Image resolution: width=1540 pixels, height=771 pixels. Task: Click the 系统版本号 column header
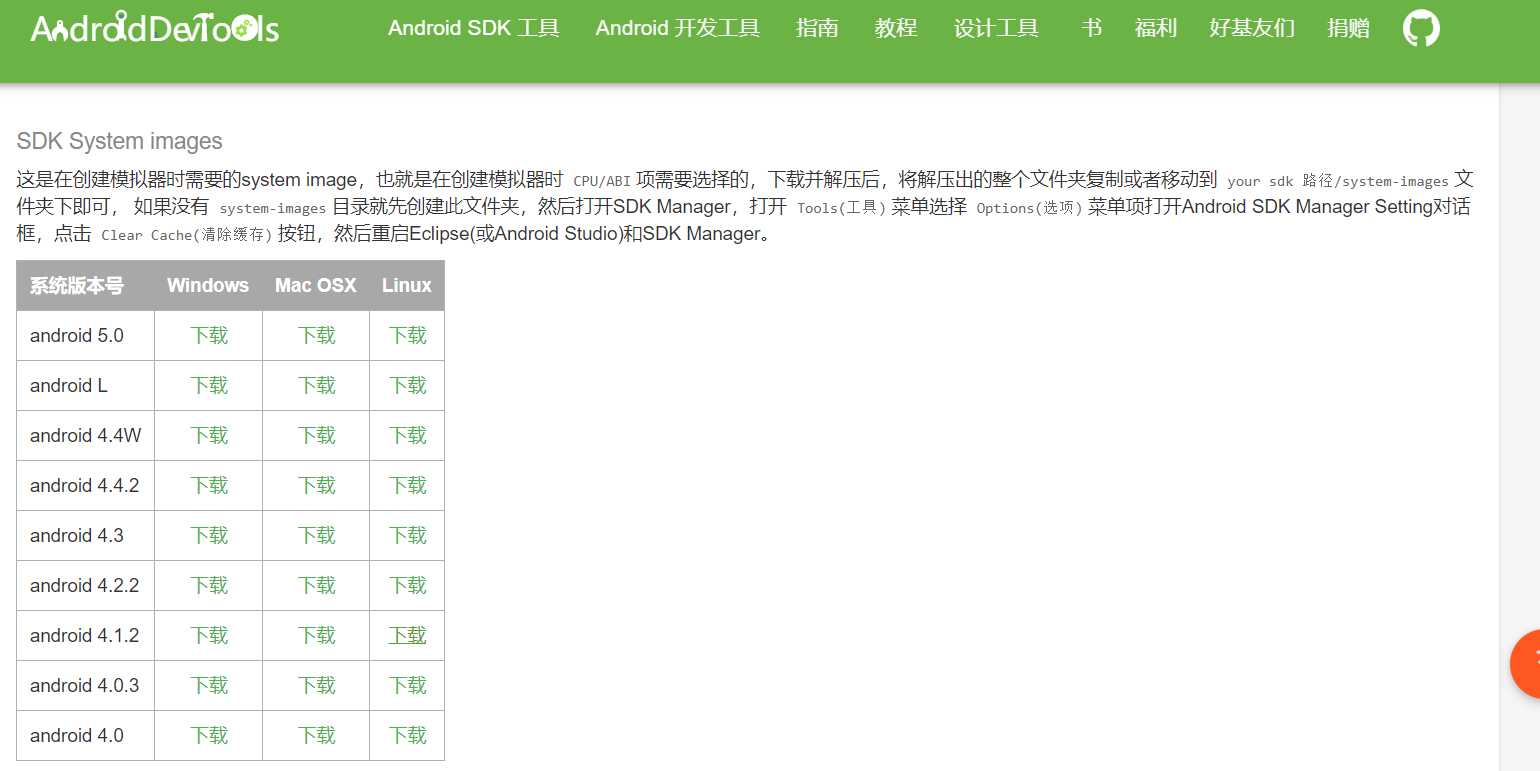pyautogui.click(x=77, y=286)
